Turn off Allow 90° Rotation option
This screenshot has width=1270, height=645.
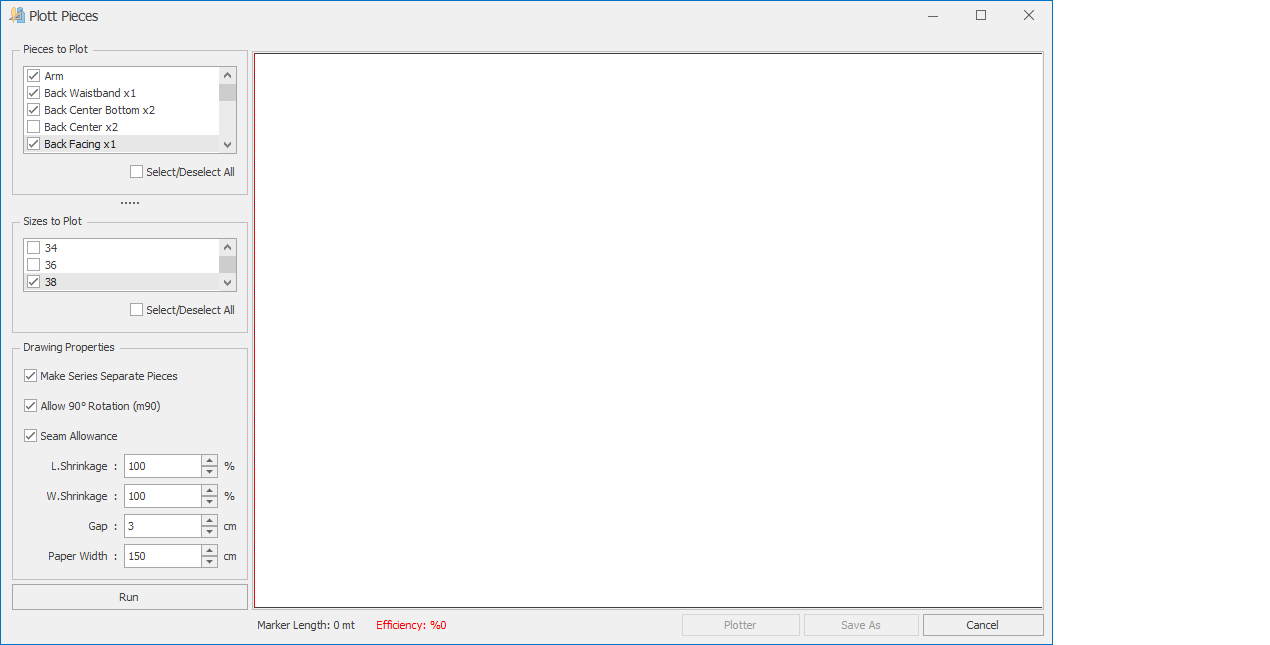point(31,406)
